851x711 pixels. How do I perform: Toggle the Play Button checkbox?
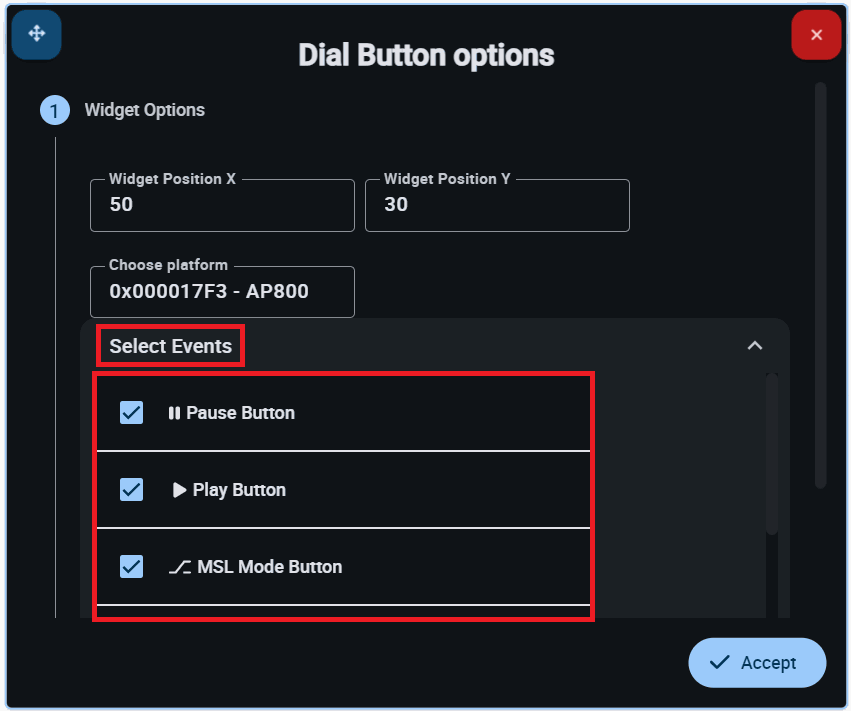pyautogui.click(x=131, y=489)
